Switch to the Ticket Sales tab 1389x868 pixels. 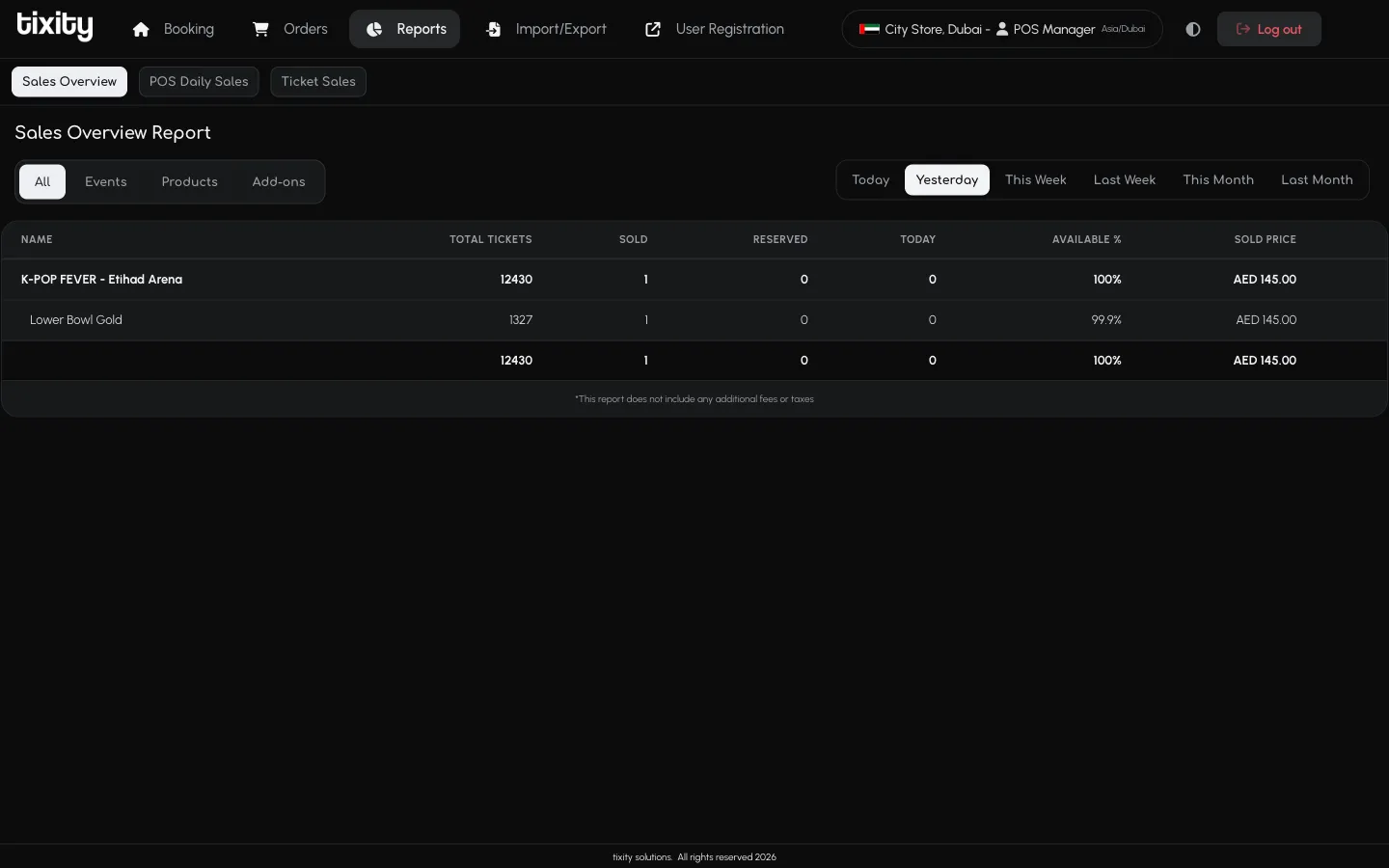(x=318, y=82)
